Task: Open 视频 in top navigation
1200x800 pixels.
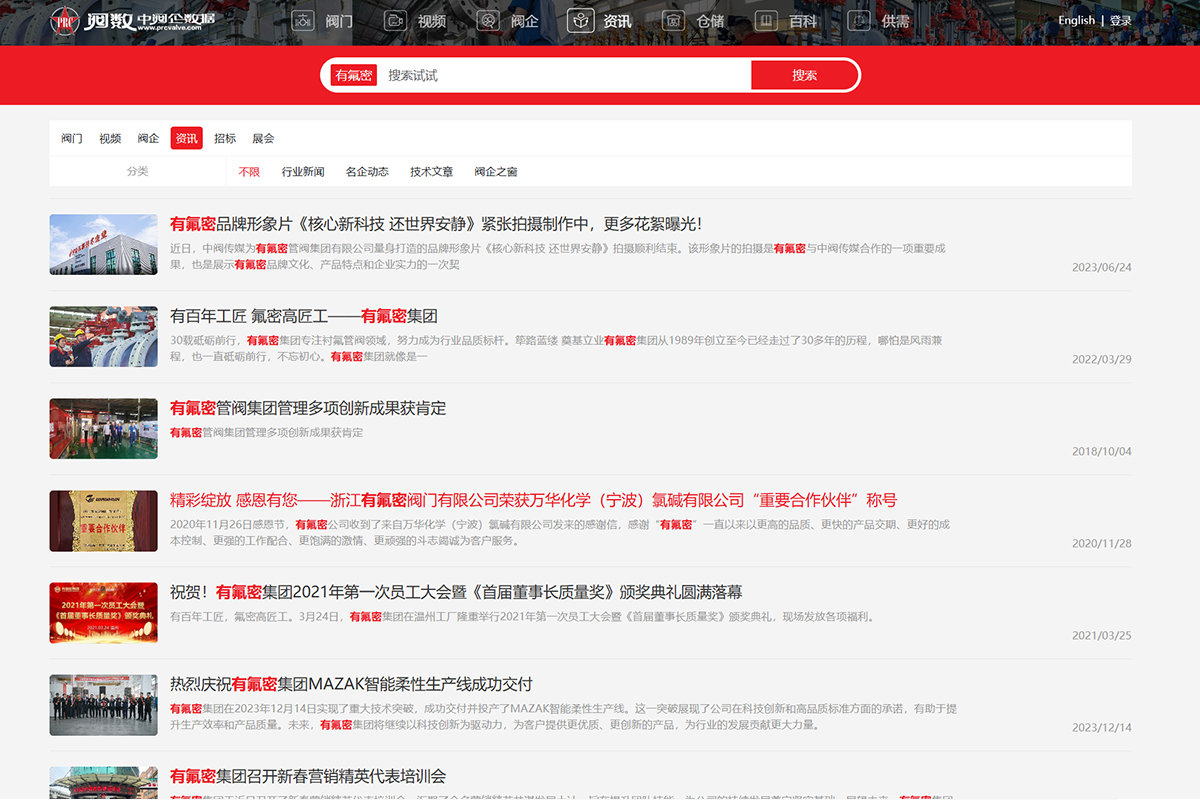Action: pos(432,21)
